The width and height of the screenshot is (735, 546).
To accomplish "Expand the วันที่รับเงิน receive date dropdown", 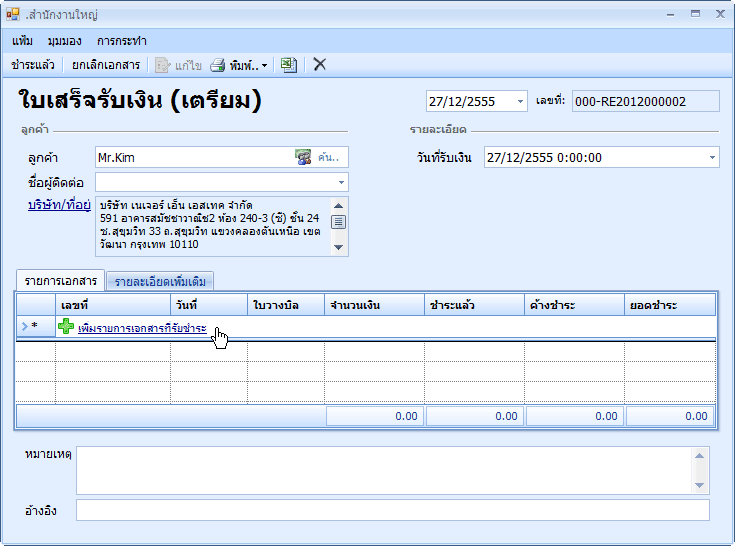I will click(712, 157).
